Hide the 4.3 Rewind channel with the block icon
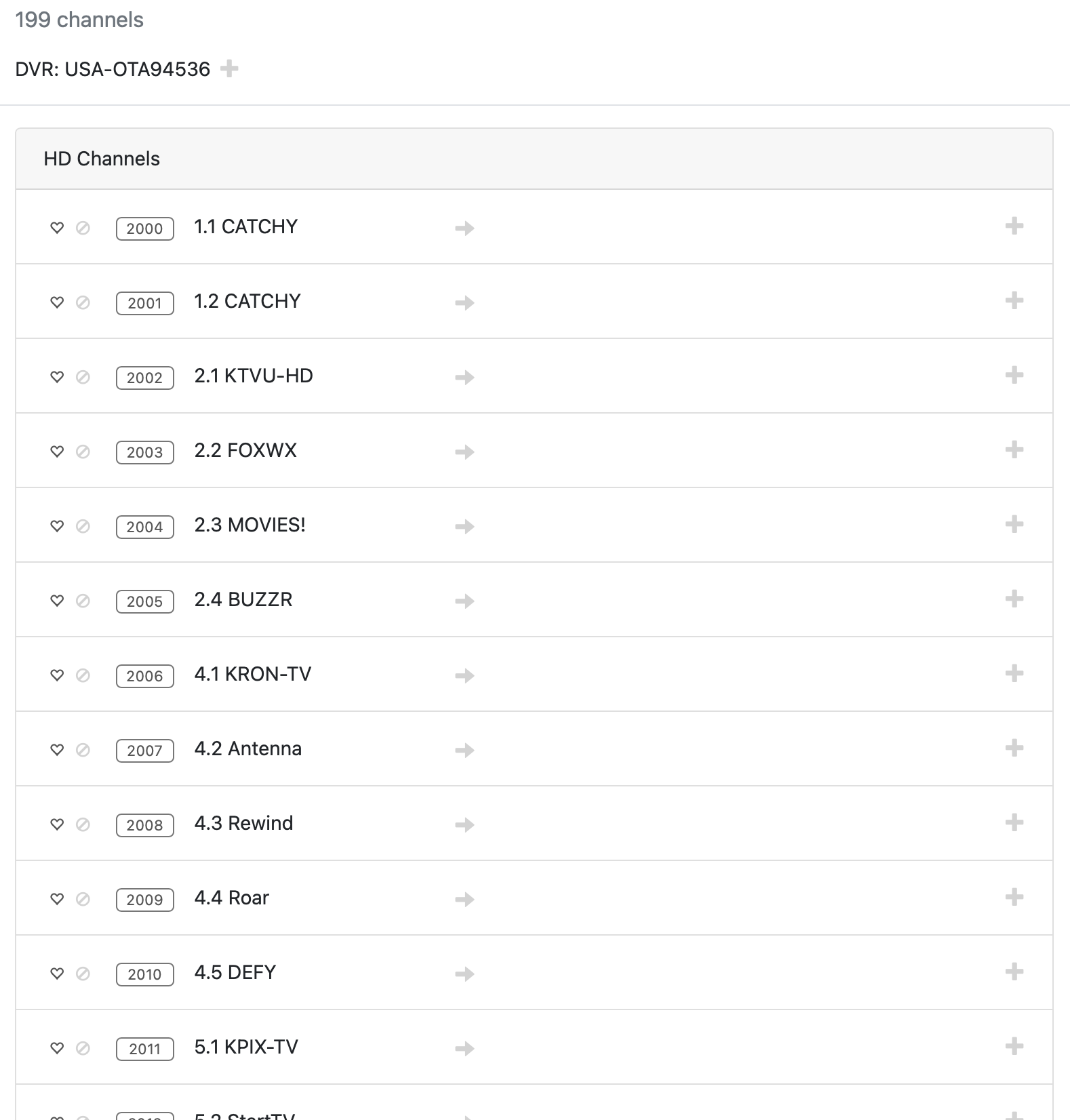1070x1120 pixels. pos(83,824)
